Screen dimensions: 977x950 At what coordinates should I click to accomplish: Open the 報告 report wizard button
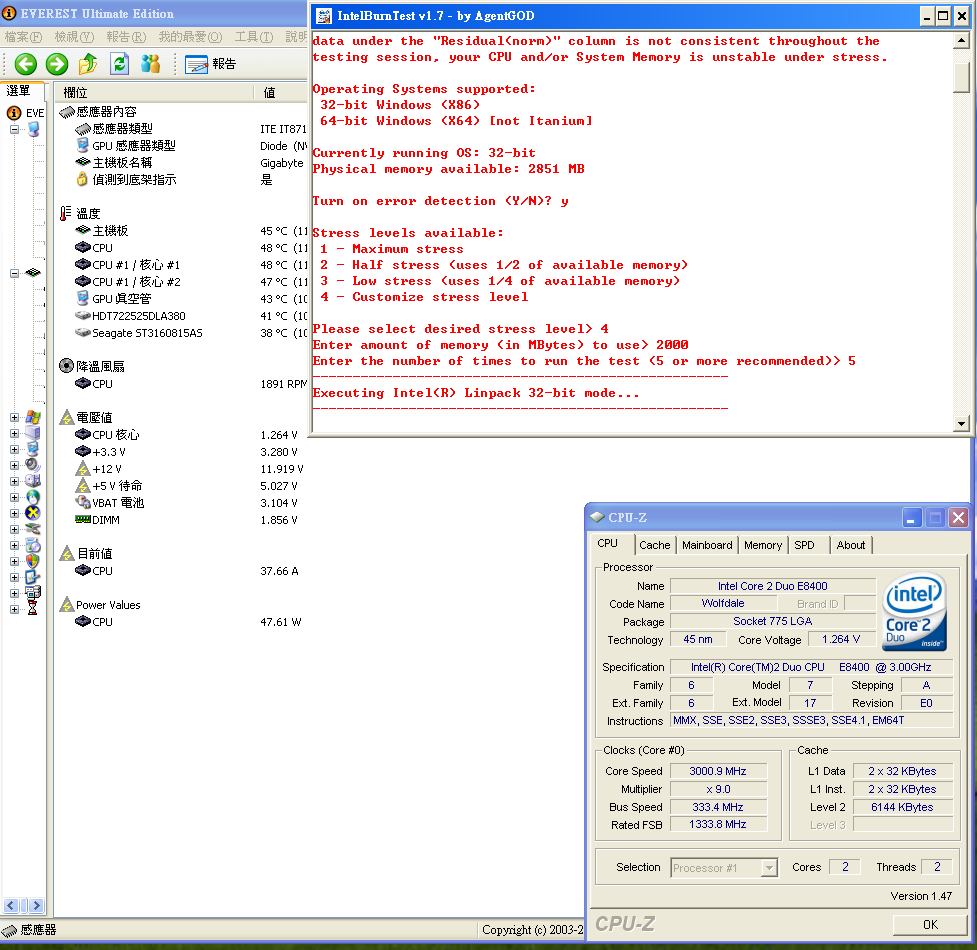[x=211, y=64]
